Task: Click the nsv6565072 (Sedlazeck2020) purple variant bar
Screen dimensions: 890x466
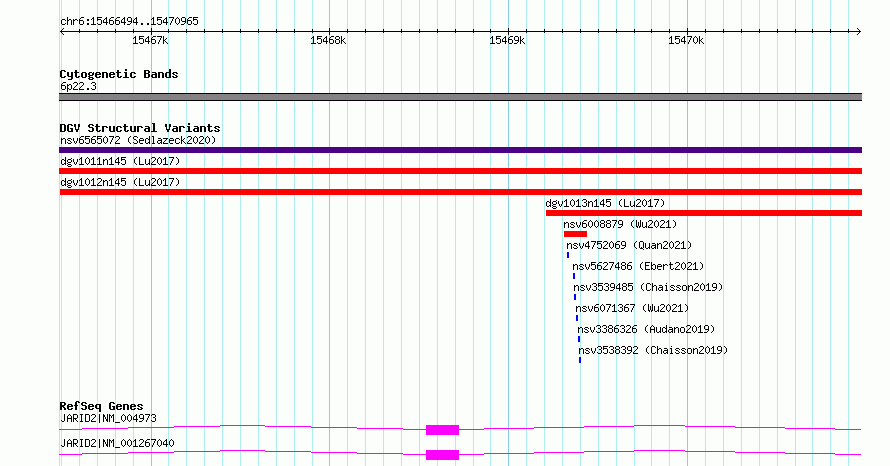Action: 460,150
